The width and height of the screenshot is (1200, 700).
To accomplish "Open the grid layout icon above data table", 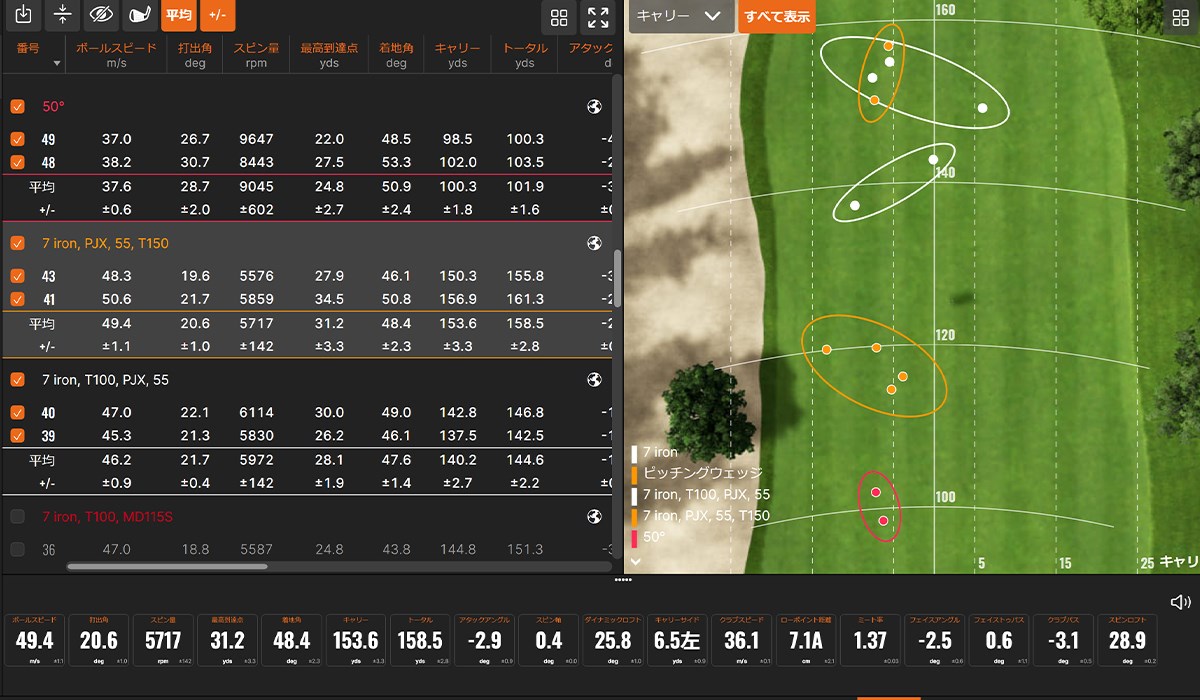I will point(559,18).
